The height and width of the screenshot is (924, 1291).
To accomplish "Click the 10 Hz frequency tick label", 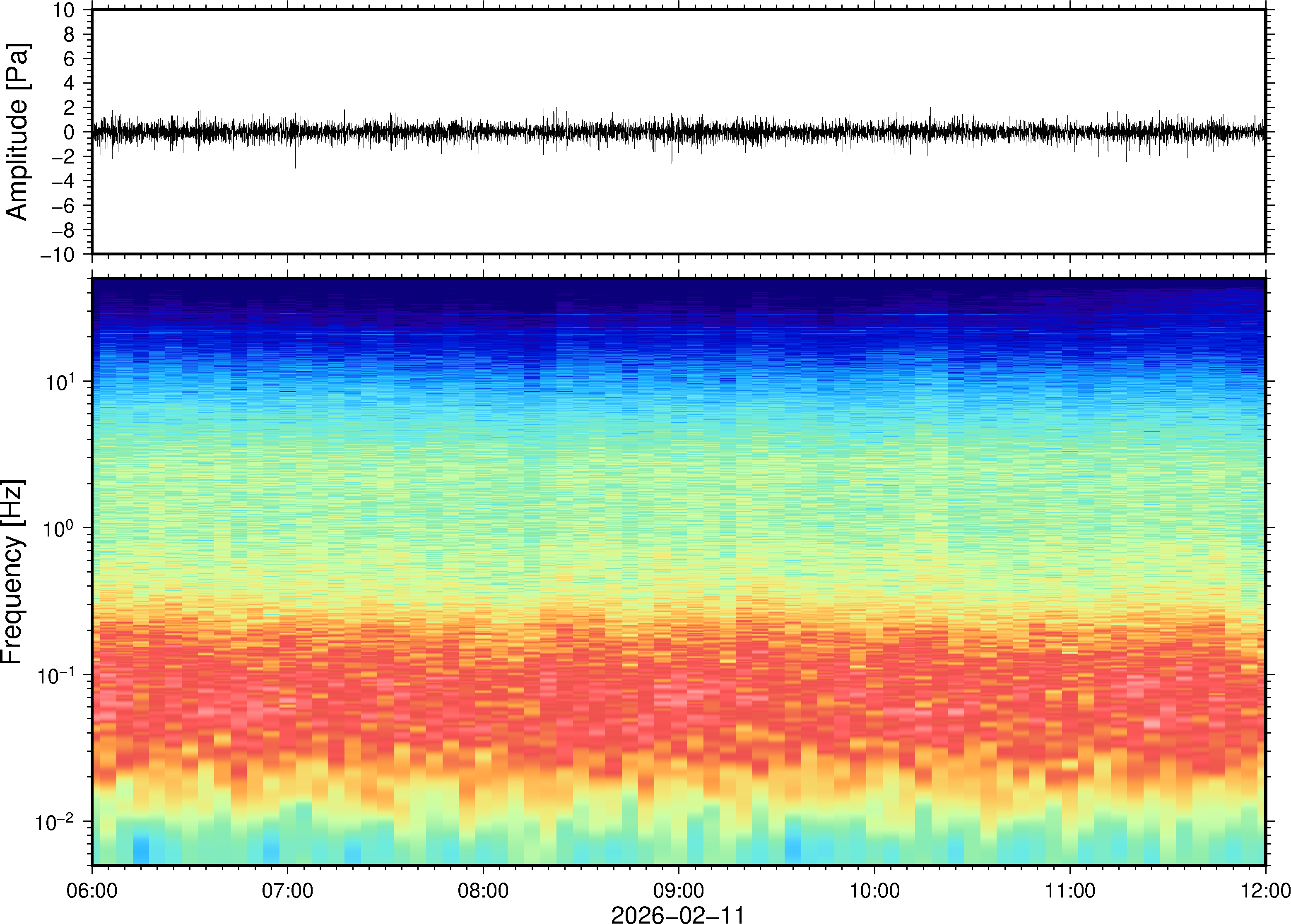I will coord(60,383).
